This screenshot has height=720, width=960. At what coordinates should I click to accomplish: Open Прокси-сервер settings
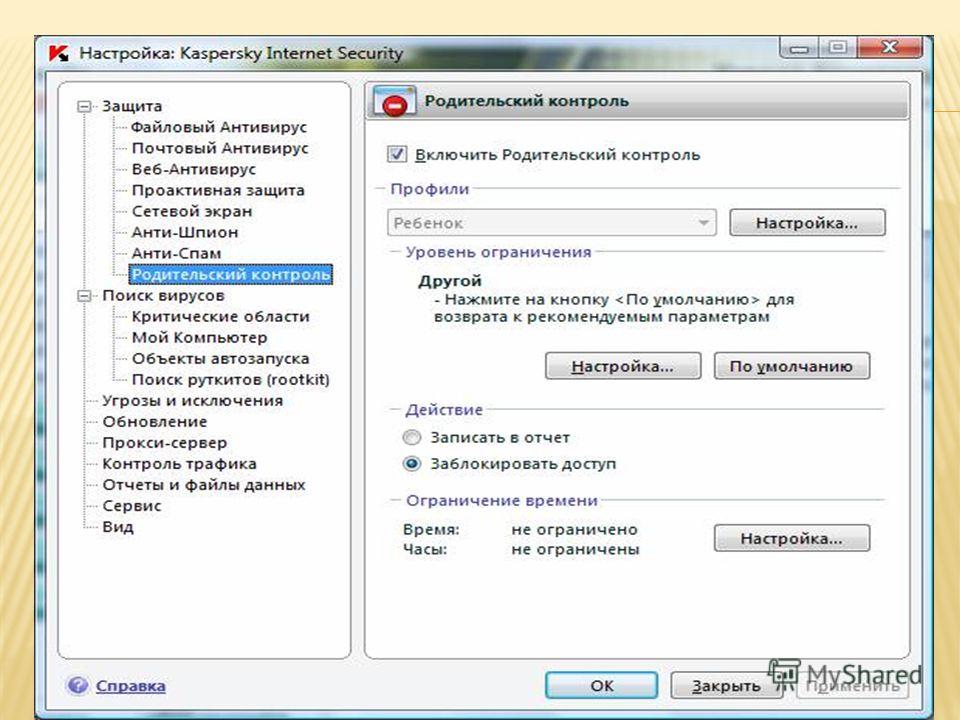(164, 443)
